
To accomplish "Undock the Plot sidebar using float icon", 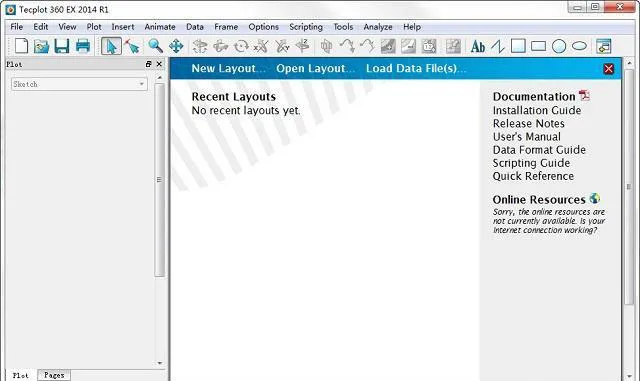I will (x=148, y=64).
